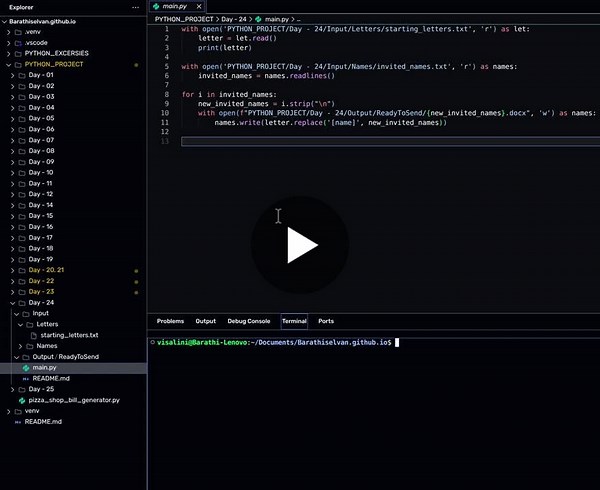The image size is (600, 490).
Task: Open the root README.md file
Action: (x=43, y=422)
